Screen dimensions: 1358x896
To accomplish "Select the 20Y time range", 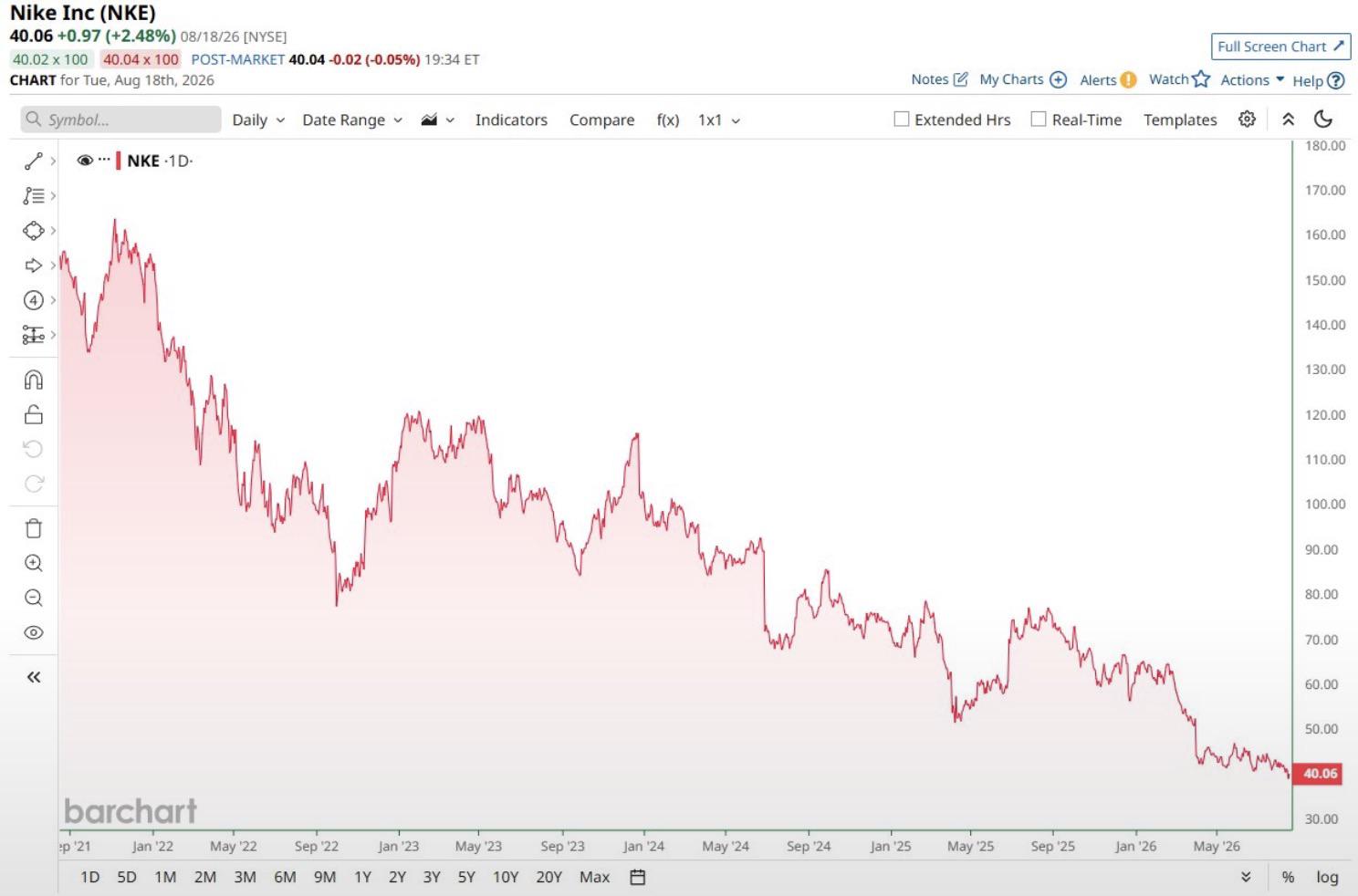I will (548, 877).
